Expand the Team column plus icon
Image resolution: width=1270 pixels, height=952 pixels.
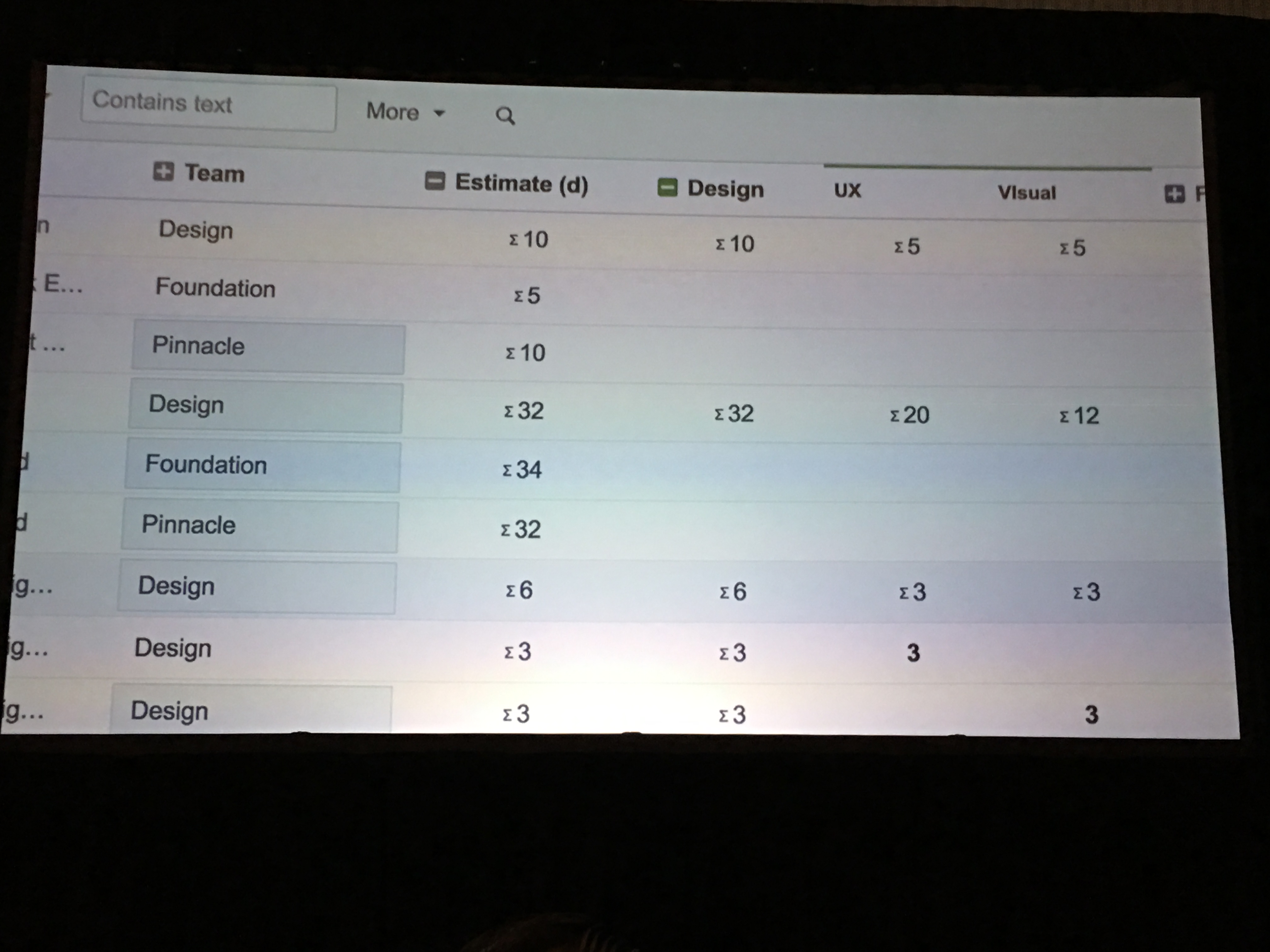[163, 171]
